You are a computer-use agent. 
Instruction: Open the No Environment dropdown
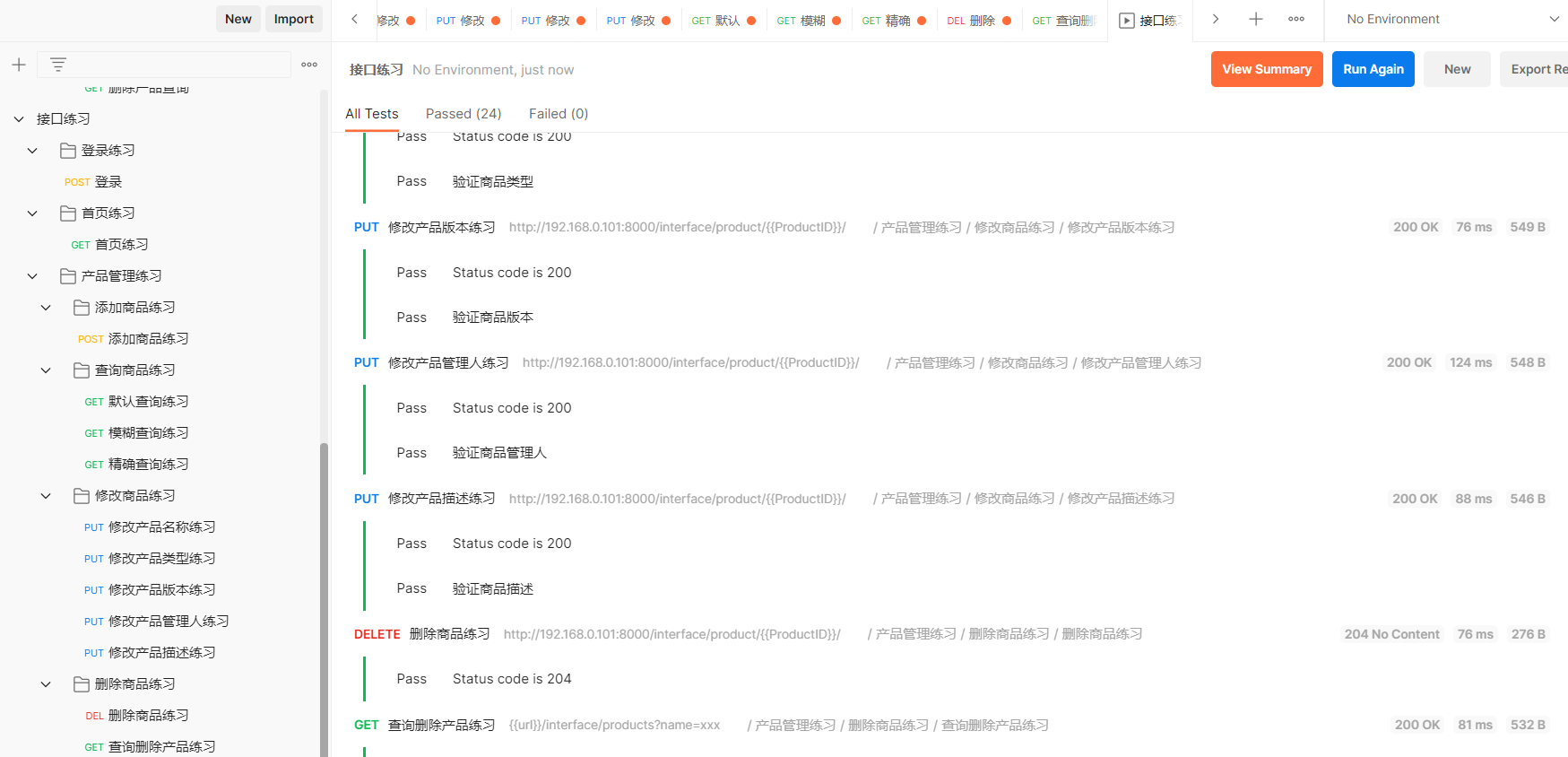click(x=1452, y=19)
